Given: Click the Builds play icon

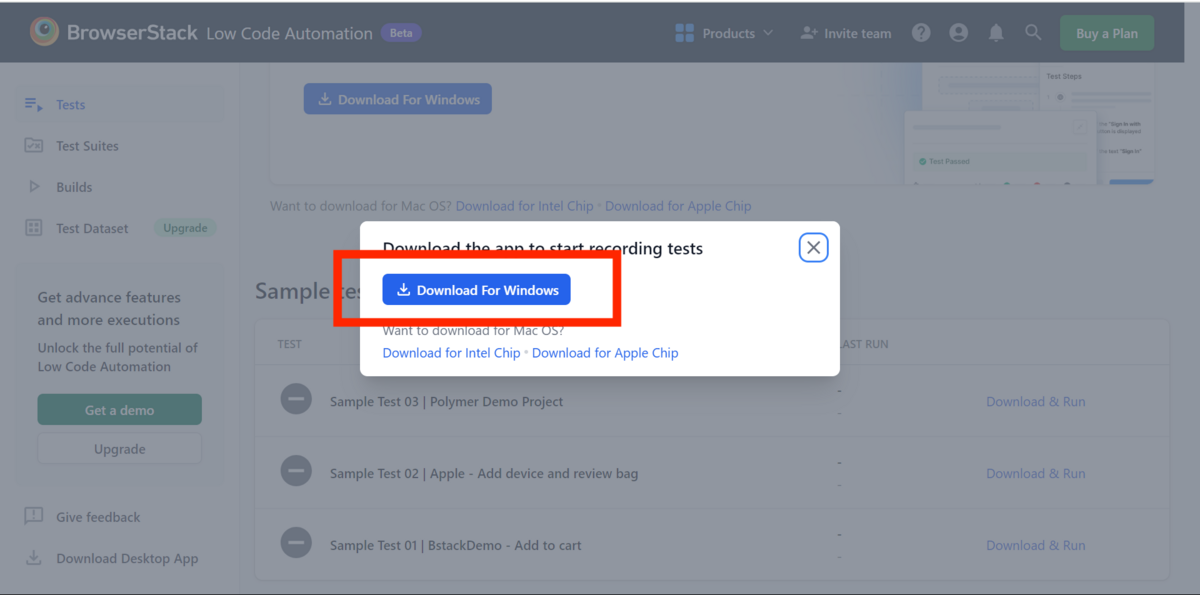Looking at the screenshot, I should click(34, 186).
